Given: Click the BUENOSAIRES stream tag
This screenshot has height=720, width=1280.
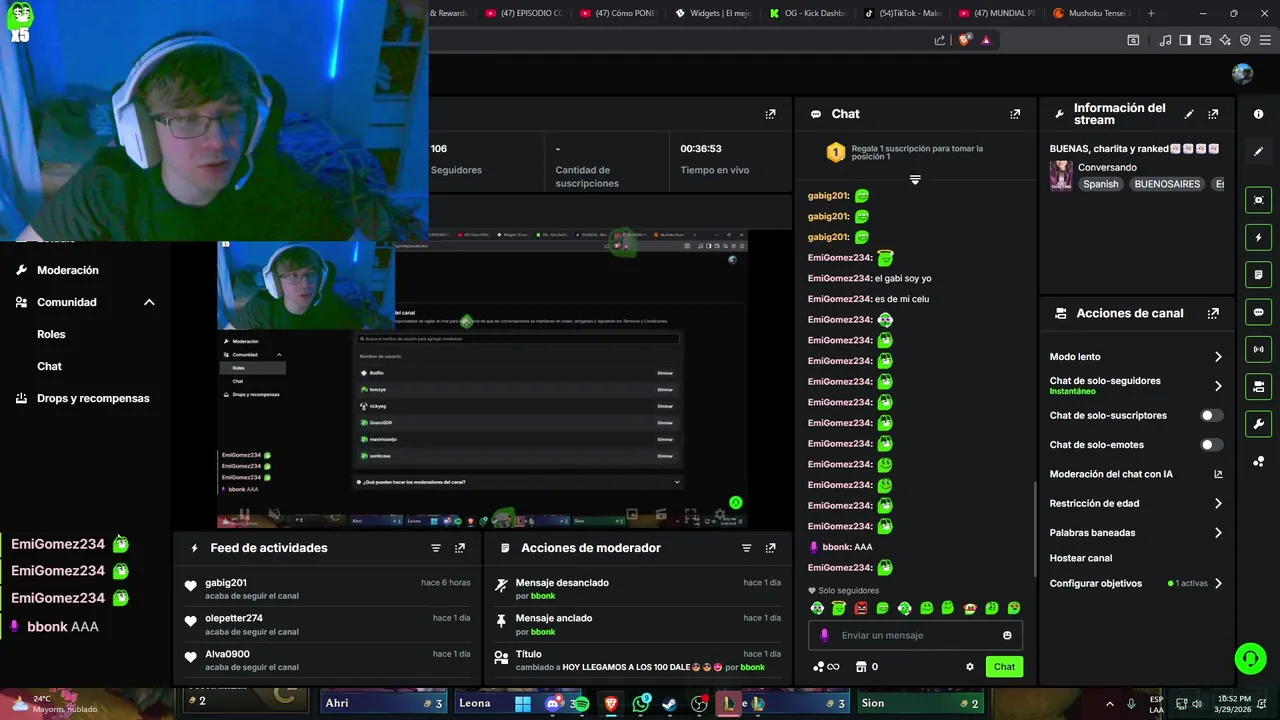Looking at the screenshot, I should pos(1167,184).
